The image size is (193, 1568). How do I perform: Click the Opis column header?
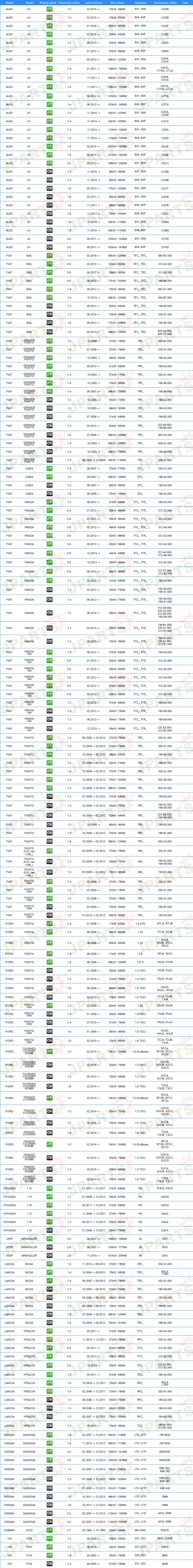(x=186, y=2)
